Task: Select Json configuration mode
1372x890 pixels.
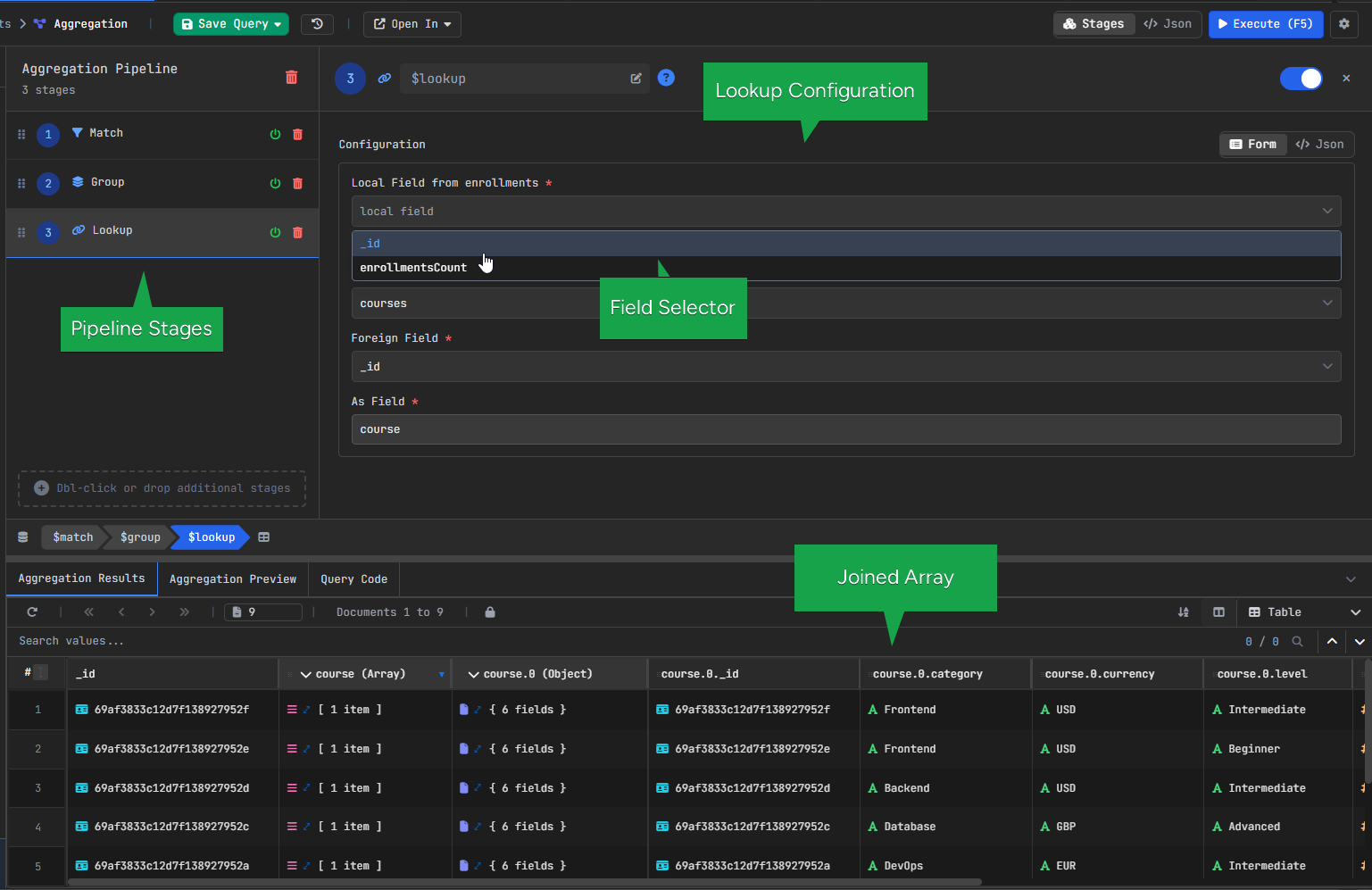Action: [1319, 145]
